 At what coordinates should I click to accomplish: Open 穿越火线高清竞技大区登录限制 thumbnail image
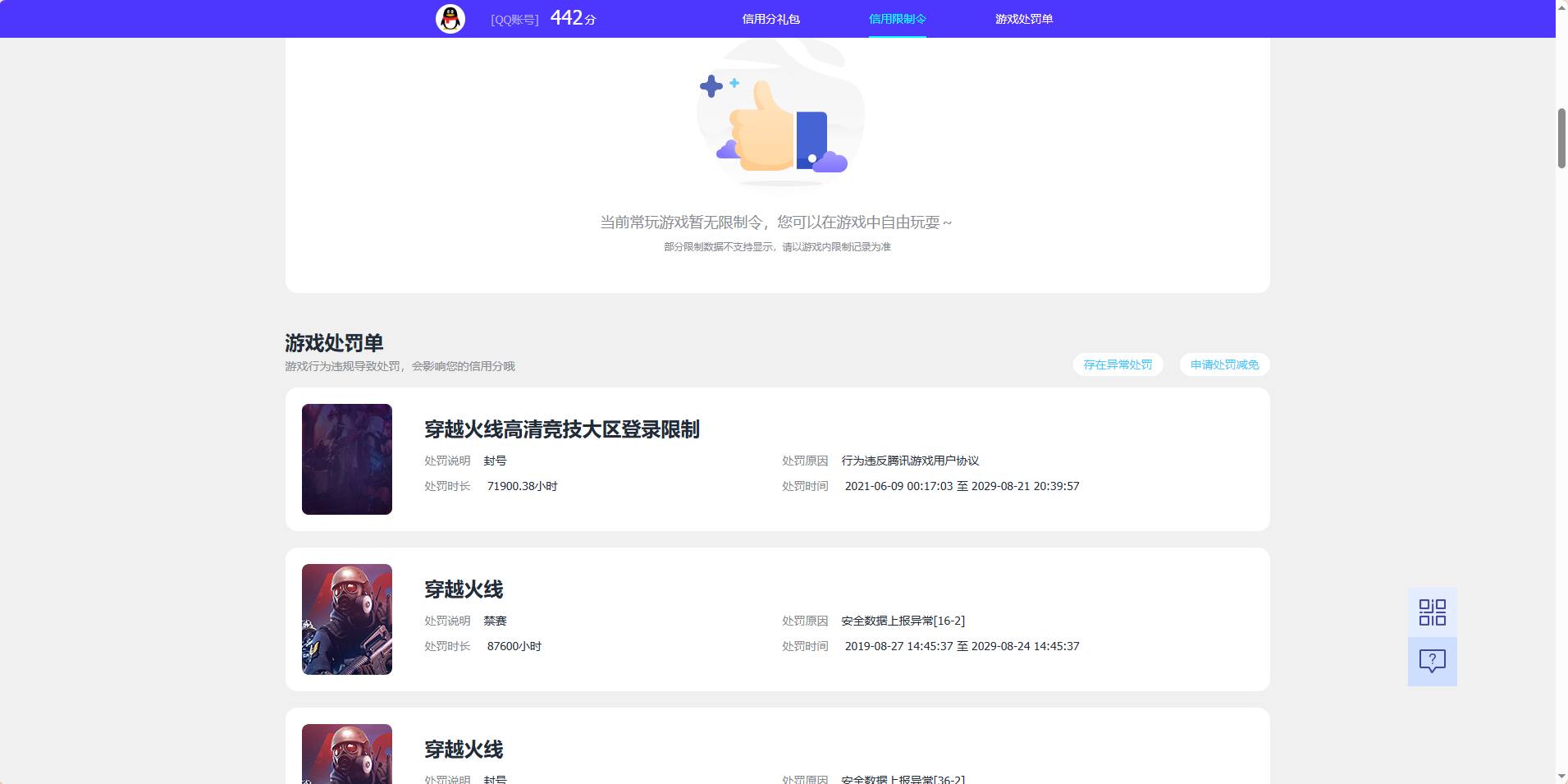(x=347, y=459)
